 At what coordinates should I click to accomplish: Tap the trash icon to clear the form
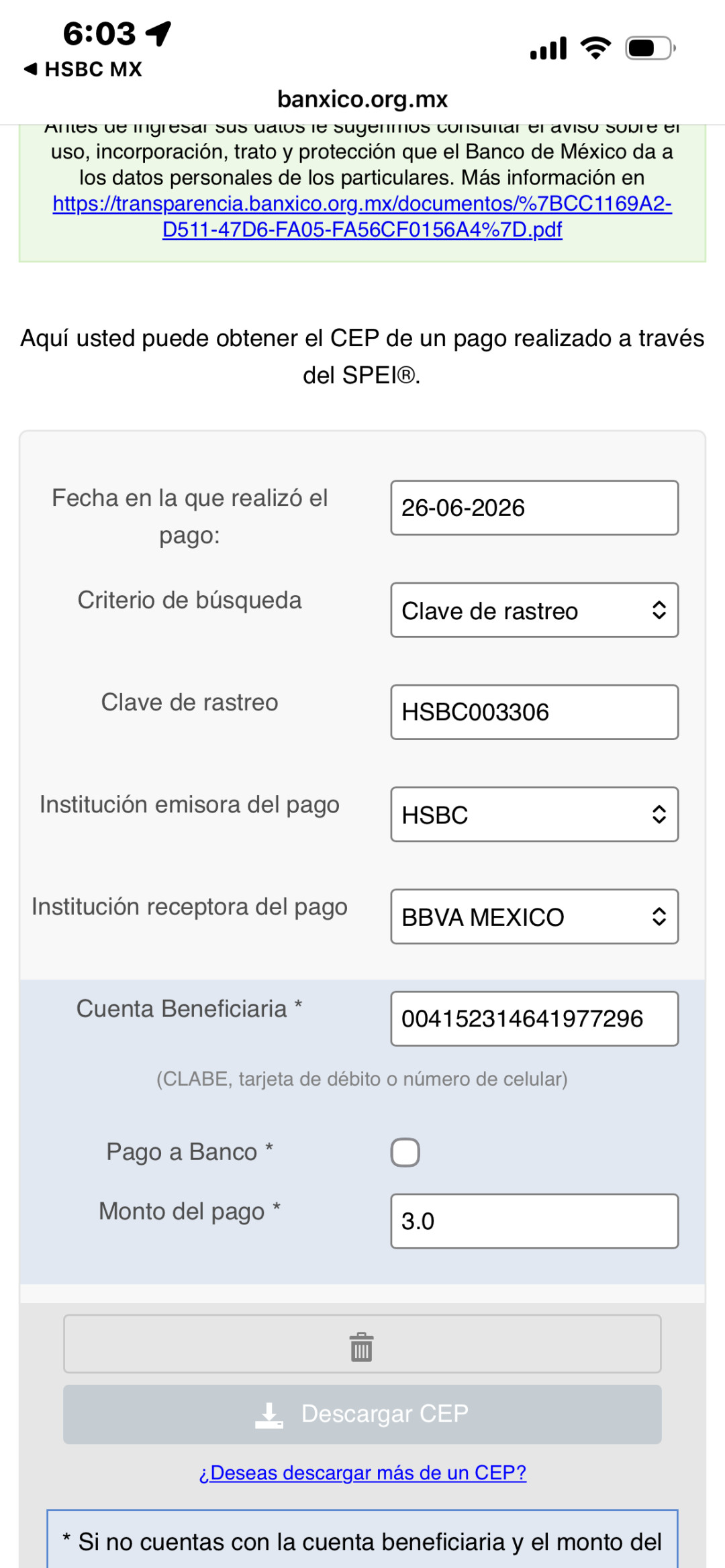click(x=361, y=1347)
